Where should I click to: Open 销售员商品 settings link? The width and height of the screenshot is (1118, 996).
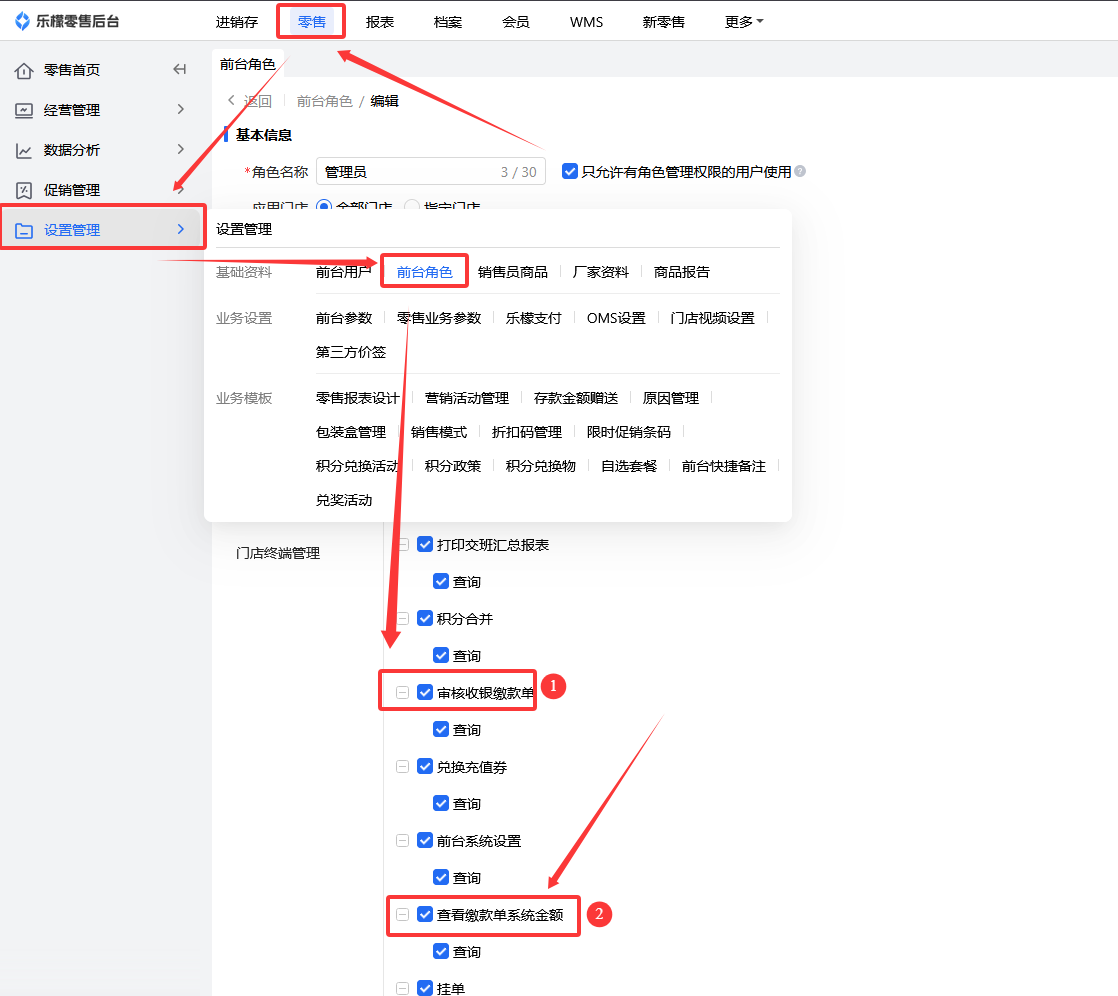[x=513, y=272]
